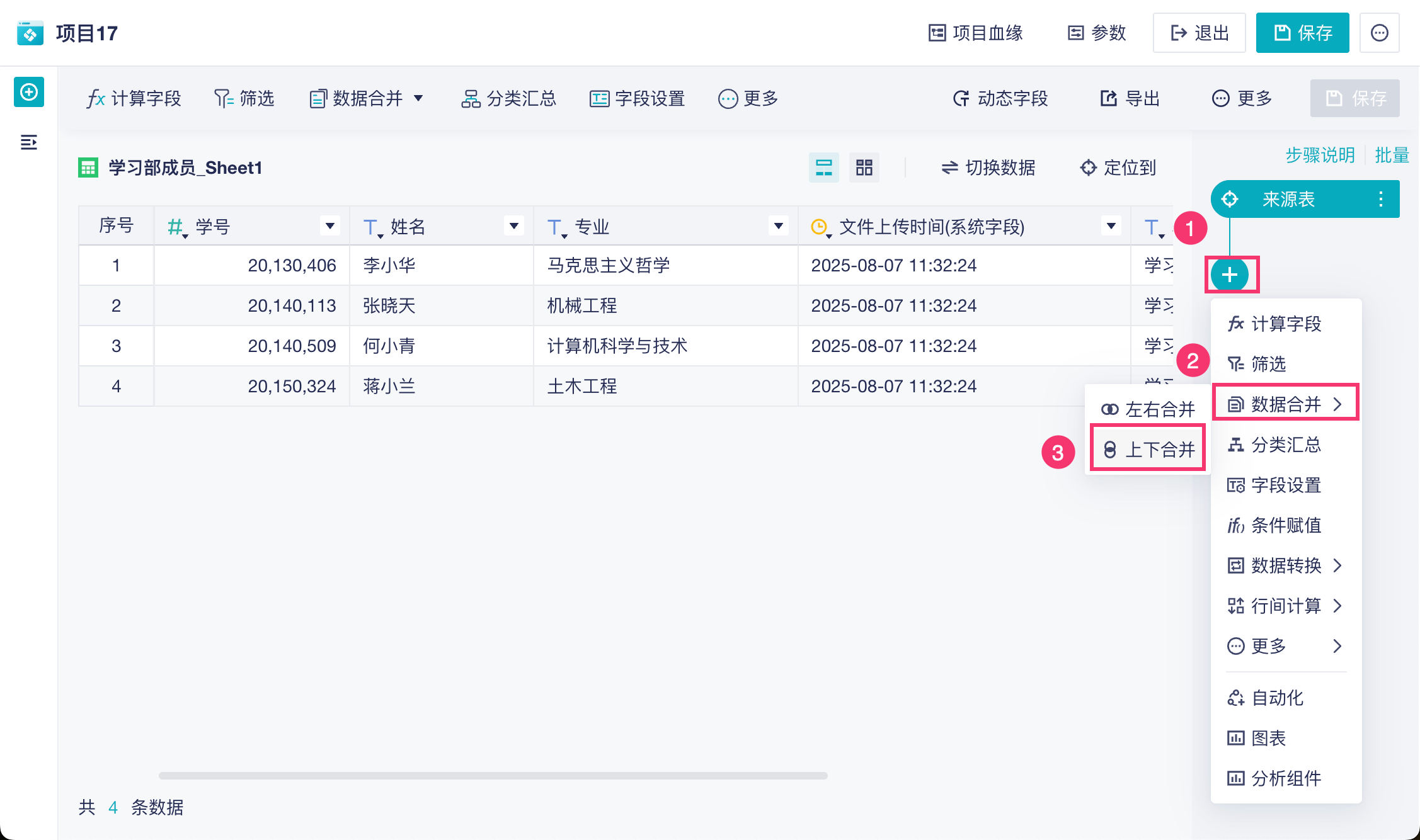Switch to grid layout view toggle
1420x840 pixels.
tap(864, 167)
